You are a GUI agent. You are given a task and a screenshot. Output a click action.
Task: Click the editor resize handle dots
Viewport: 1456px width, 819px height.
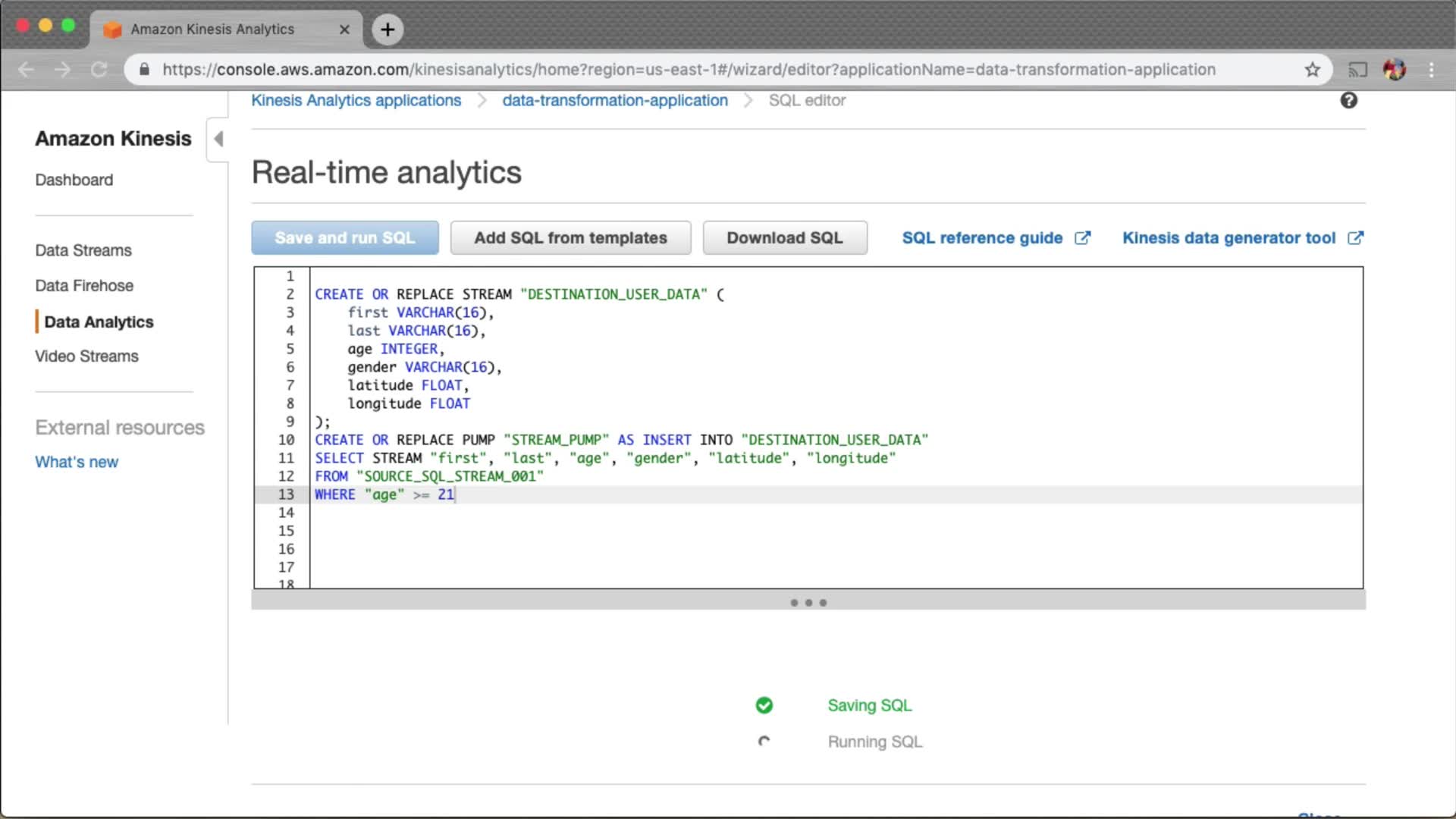click(808, 603)
